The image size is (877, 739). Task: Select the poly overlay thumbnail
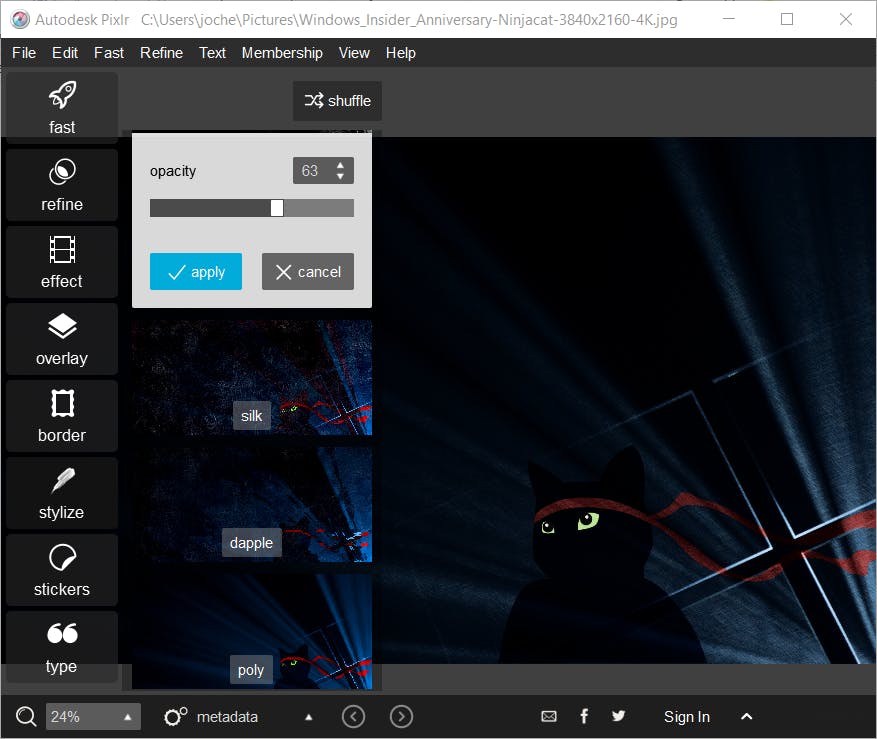(x=252, y=631)
